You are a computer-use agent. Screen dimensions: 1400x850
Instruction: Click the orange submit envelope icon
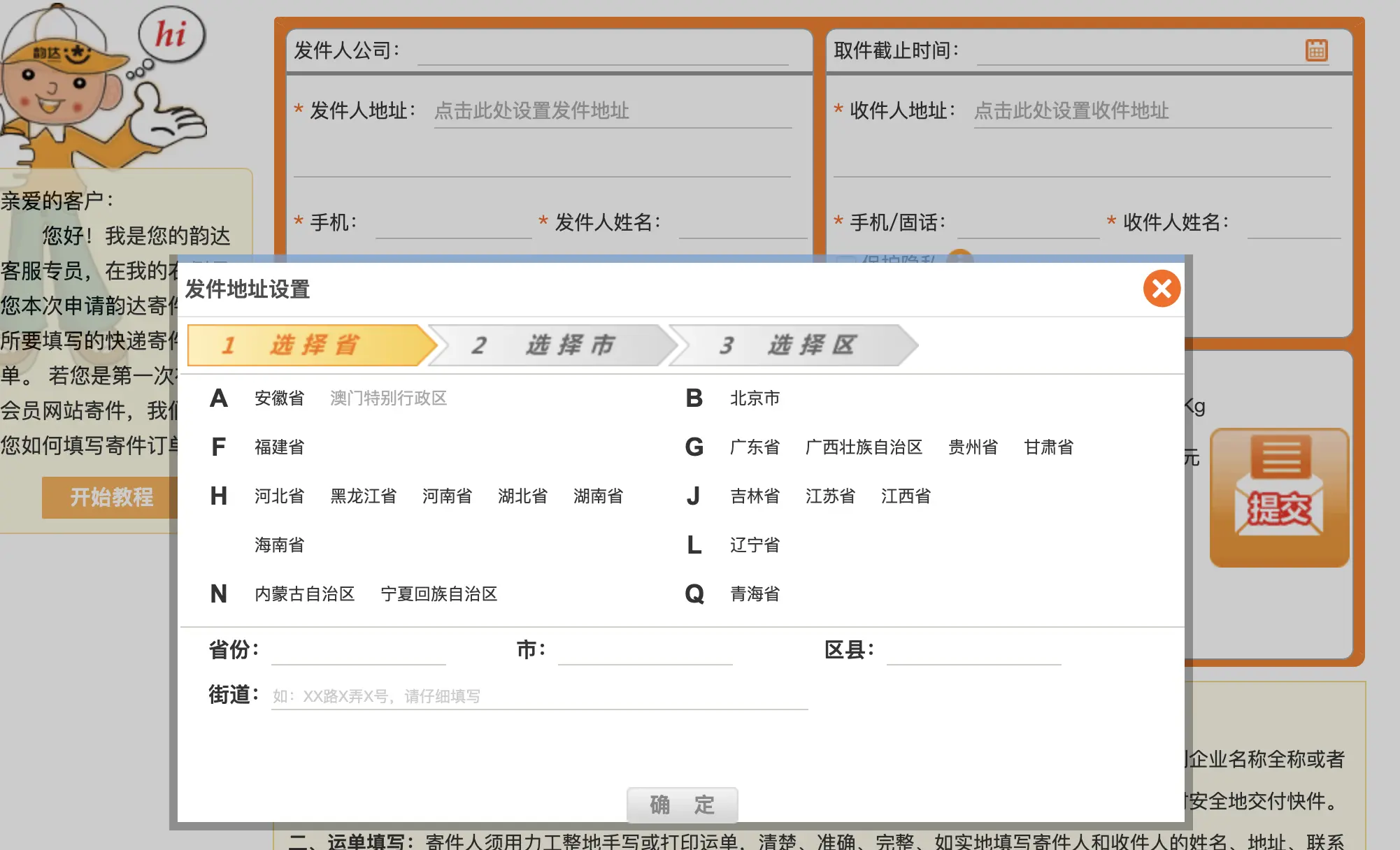click(x=1279, y=497)
